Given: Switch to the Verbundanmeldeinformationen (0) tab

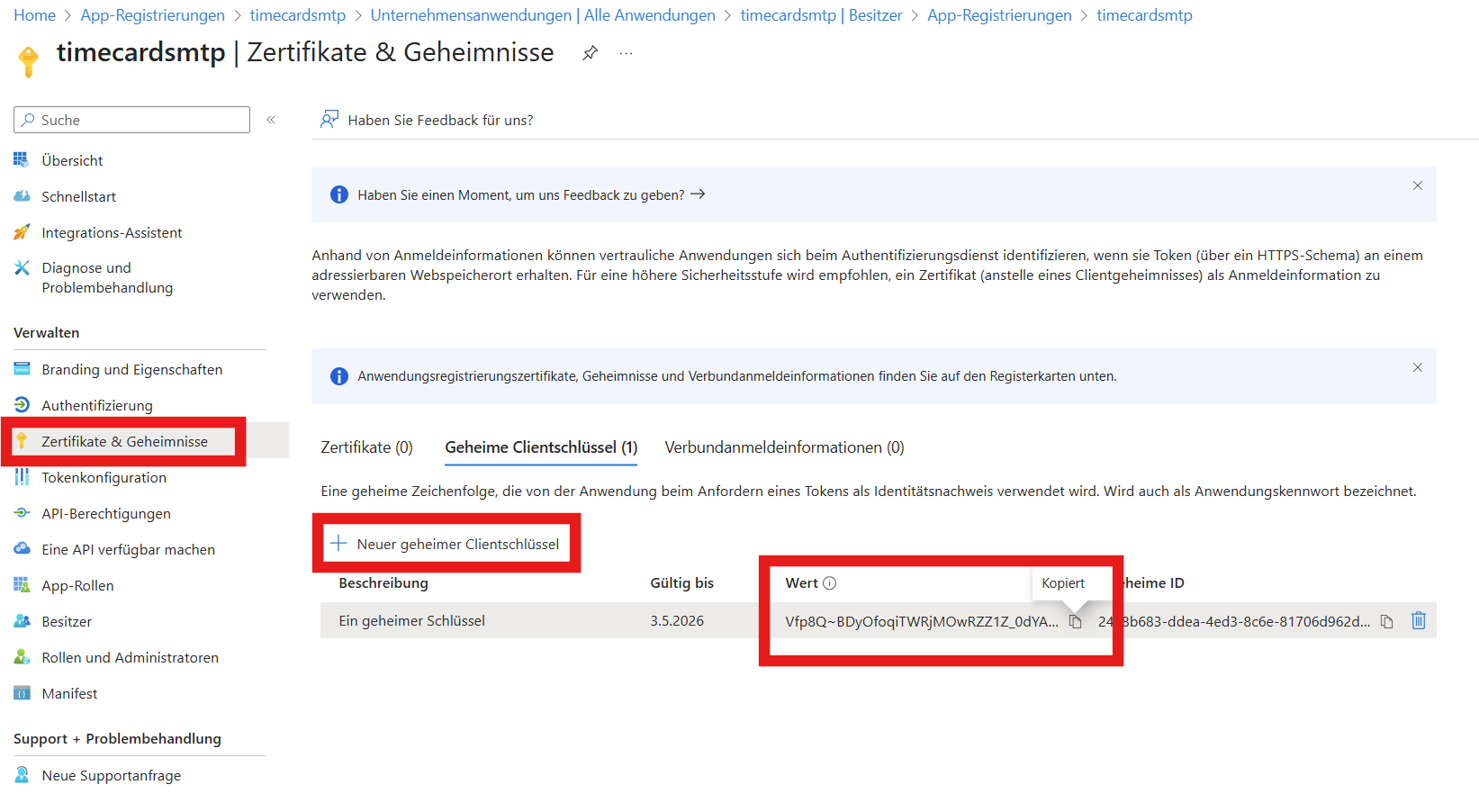Looking at the screenshot, I should [784, 447].
